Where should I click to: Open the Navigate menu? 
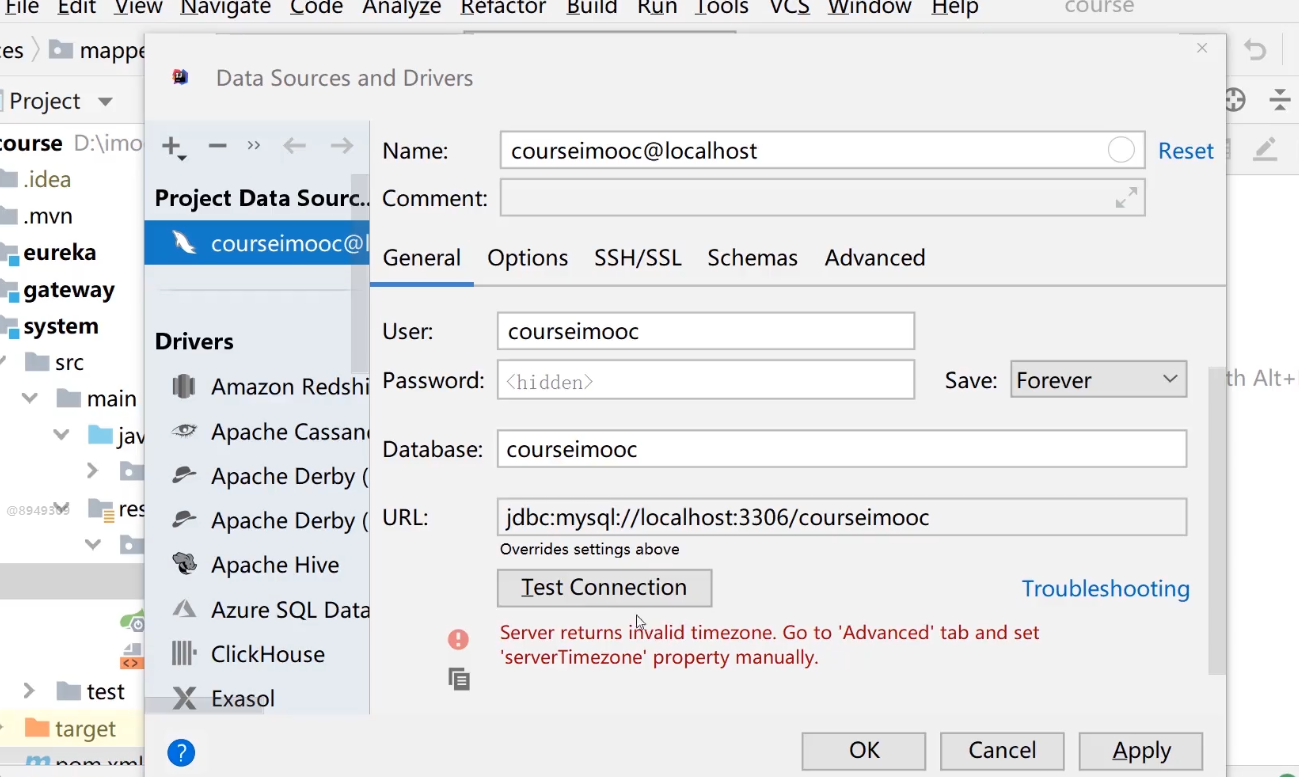tap(225, 8)
